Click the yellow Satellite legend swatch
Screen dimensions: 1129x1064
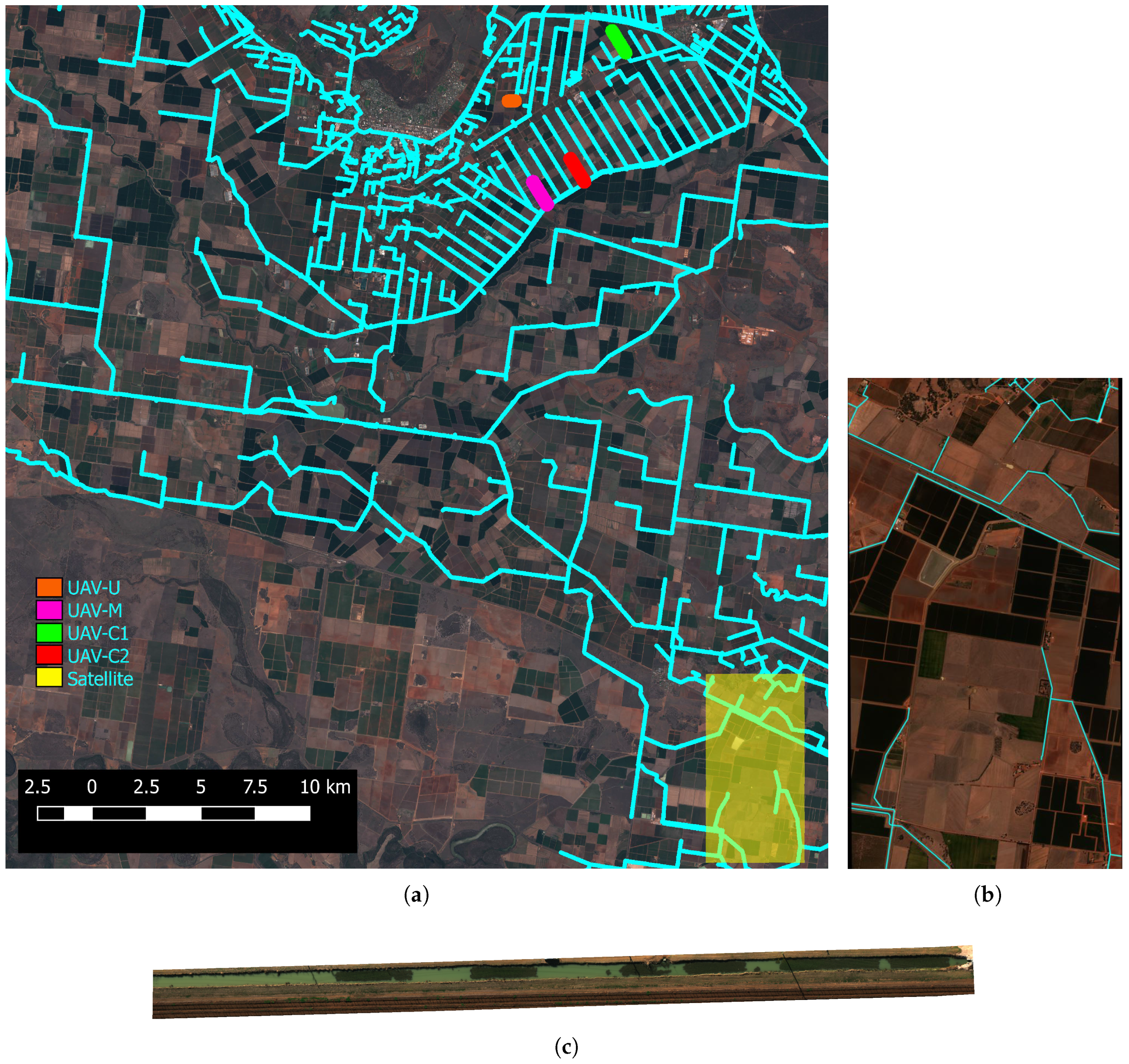click(x=49, y=678)
